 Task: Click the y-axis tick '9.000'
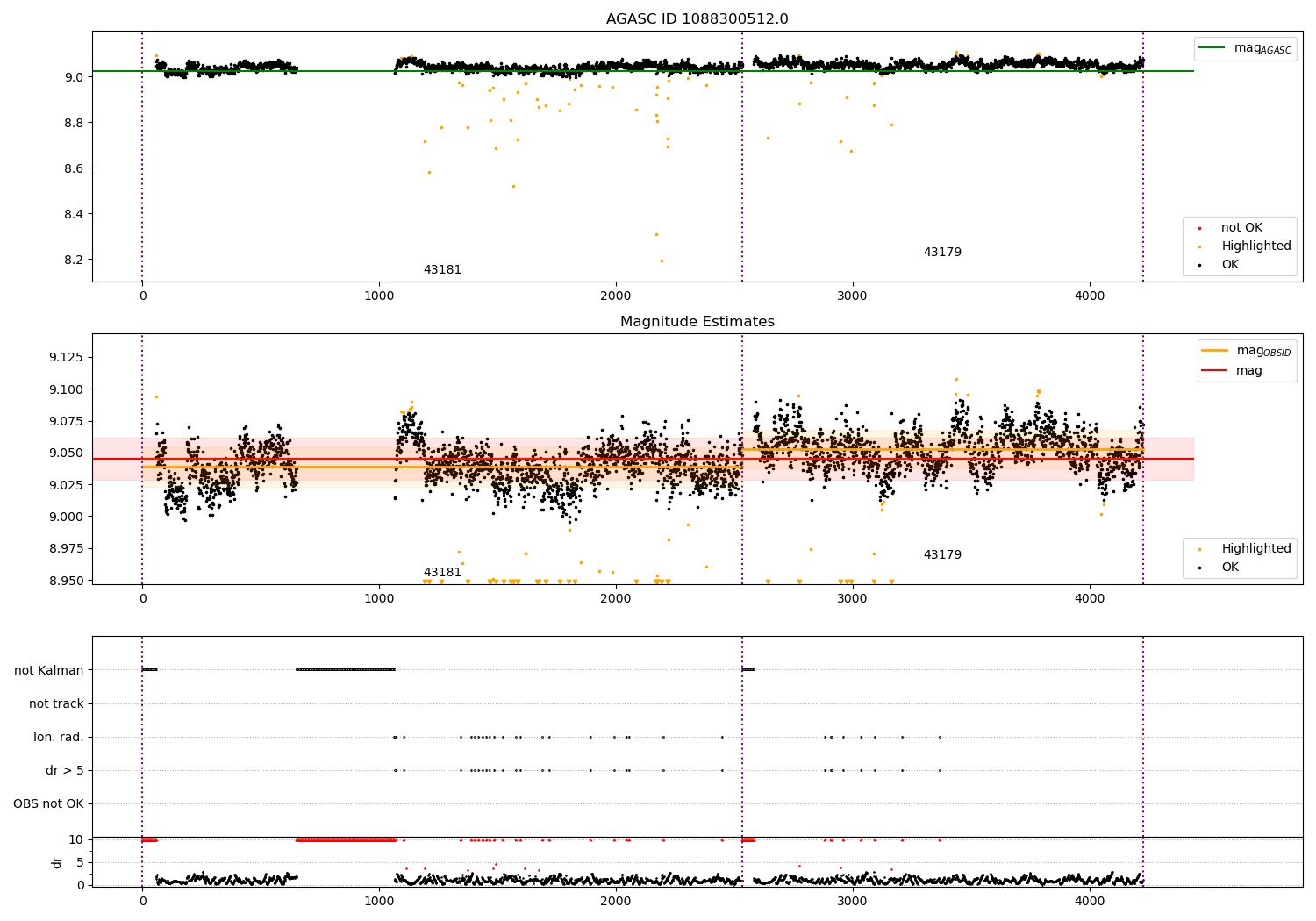(x=67, y=517)
